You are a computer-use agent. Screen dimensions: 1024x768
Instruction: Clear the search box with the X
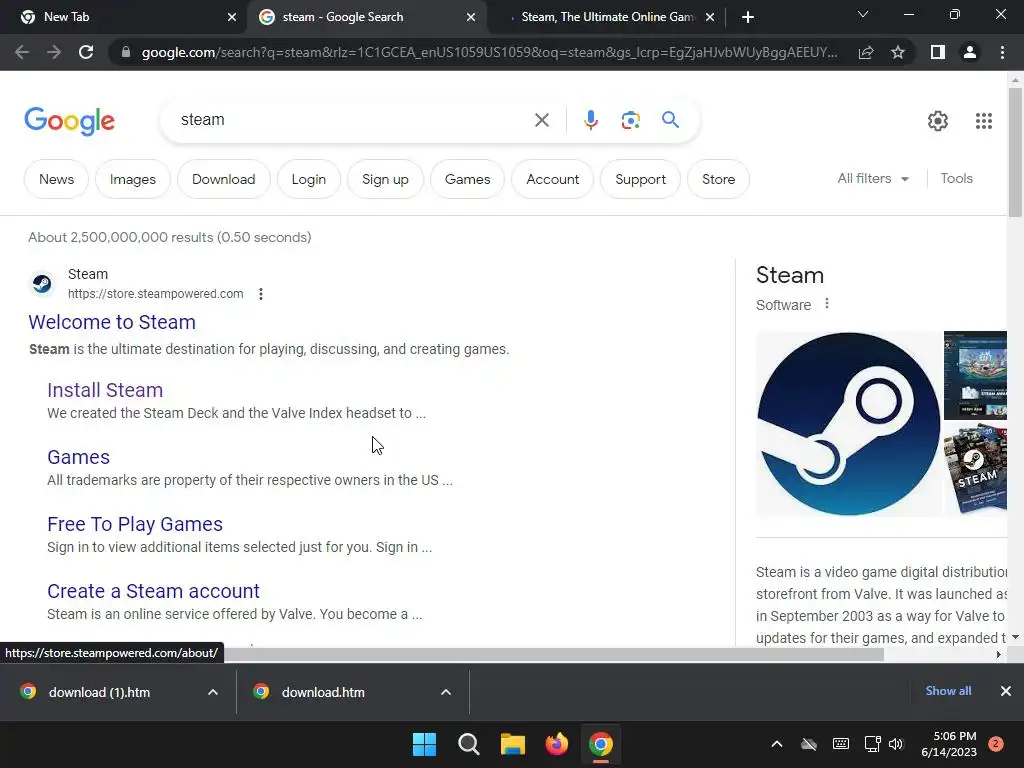coord(541,120)
